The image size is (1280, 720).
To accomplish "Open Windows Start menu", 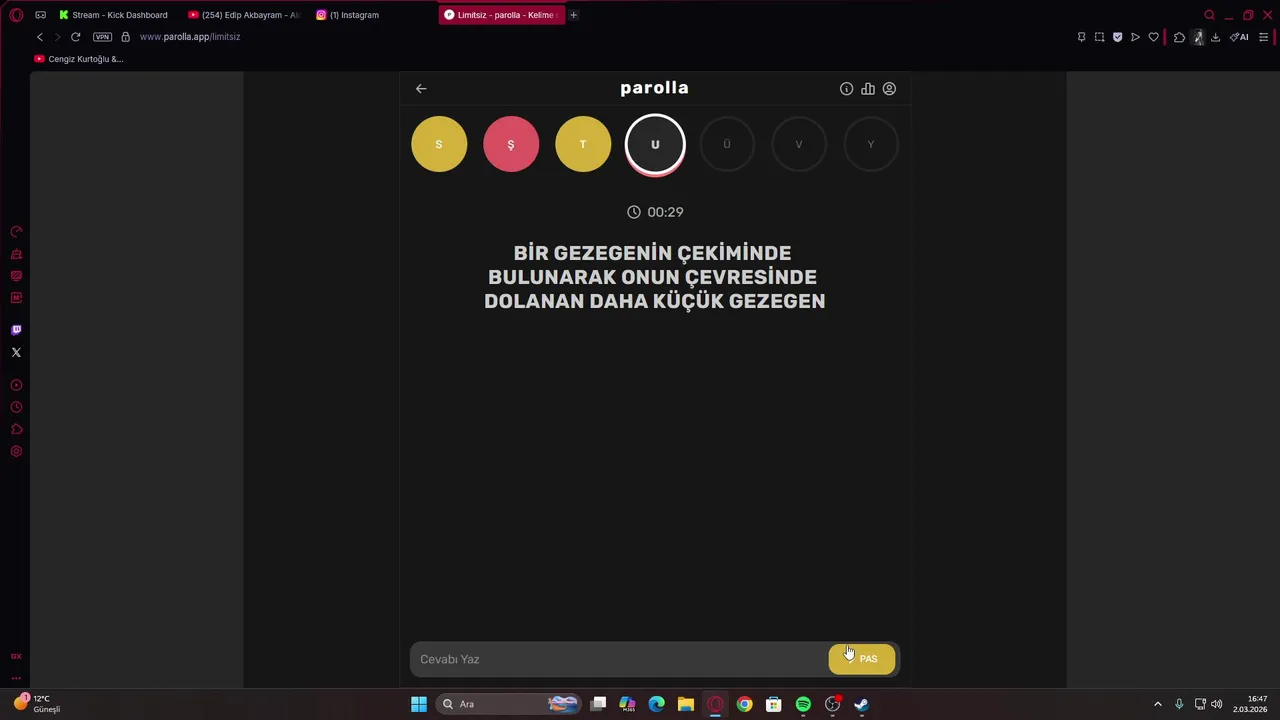I will click(x=419, y=704).
